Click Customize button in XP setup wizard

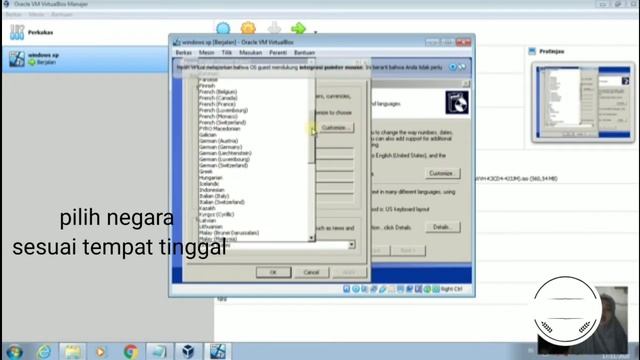coord(442,173)
